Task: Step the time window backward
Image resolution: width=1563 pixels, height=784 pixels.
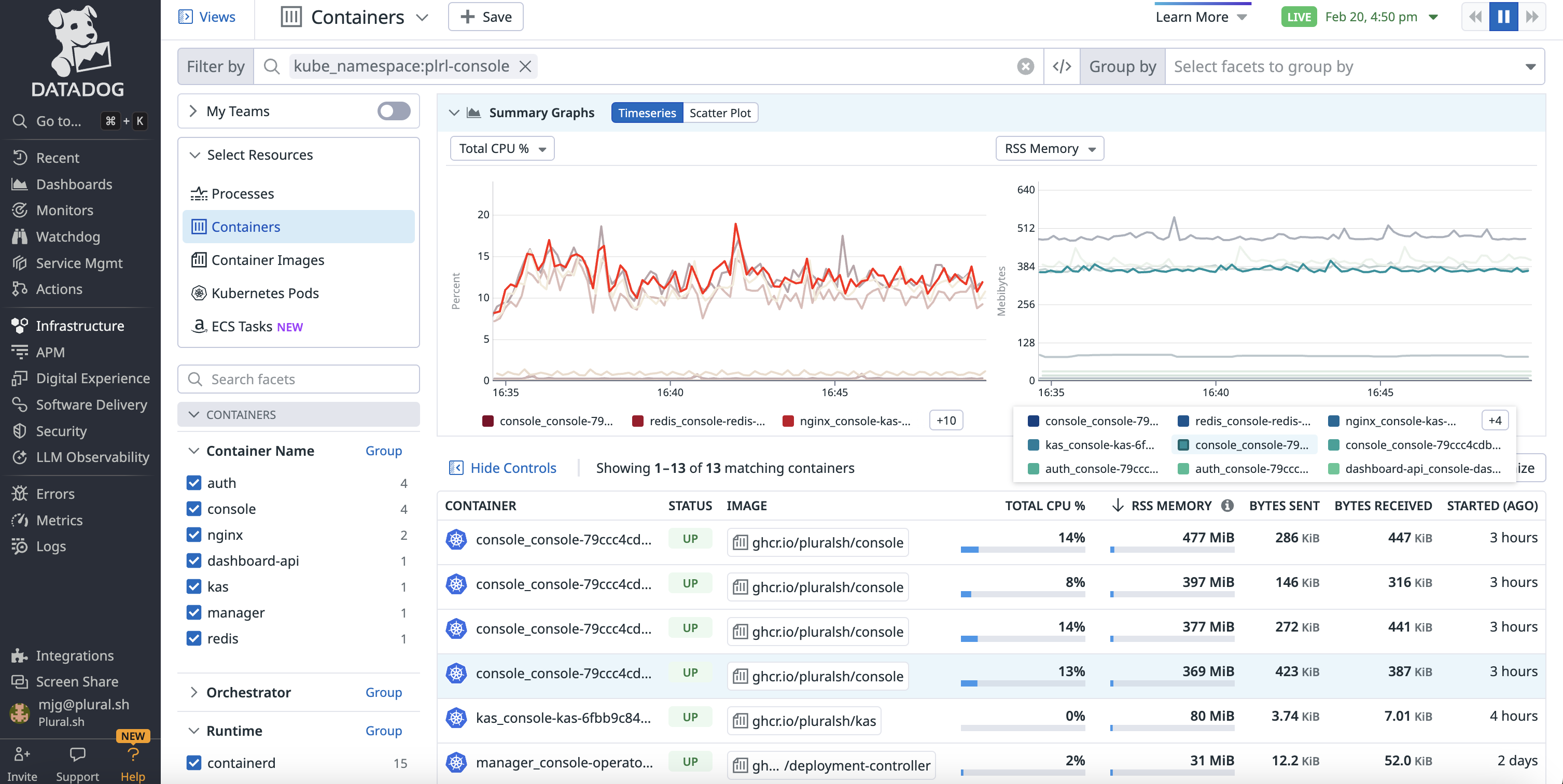Action: pyautogui.click(x=1476, y=17)
